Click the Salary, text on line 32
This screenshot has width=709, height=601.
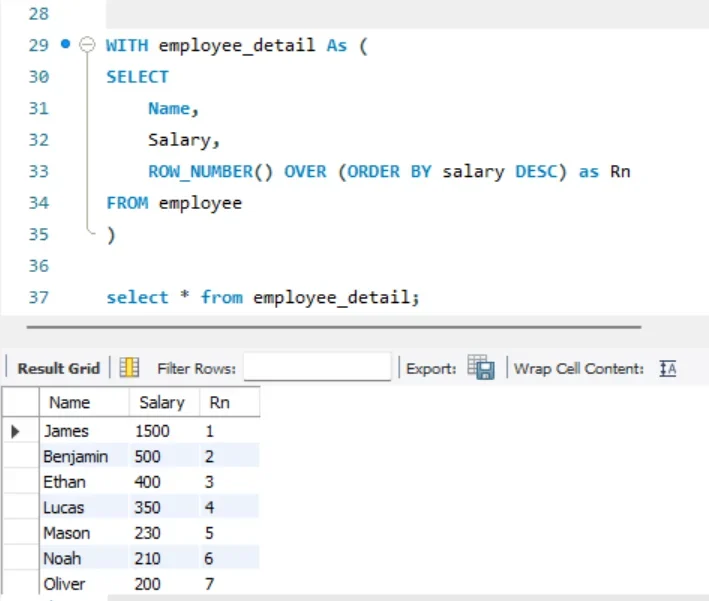point(184,140)
